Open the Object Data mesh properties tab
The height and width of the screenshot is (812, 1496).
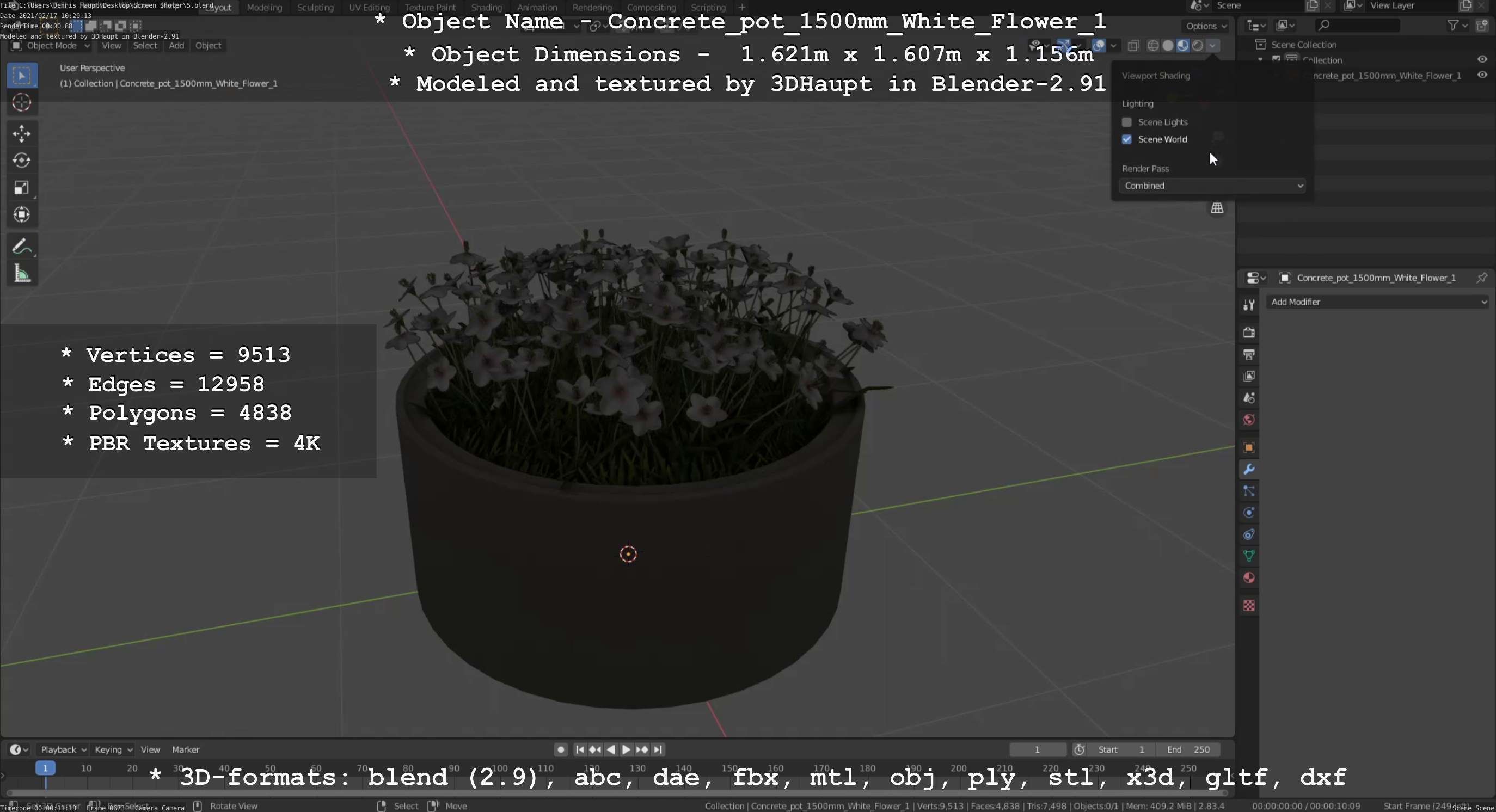click(1249, 556)
